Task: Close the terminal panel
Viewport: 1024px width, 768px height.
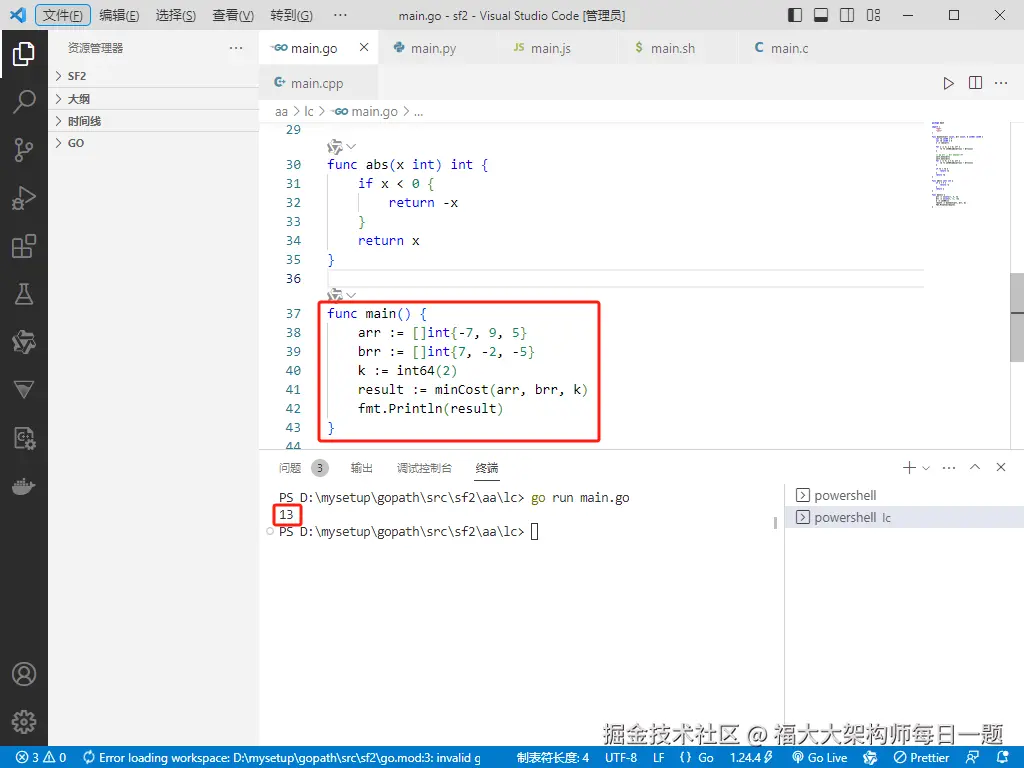Action: coord(1000,467)
